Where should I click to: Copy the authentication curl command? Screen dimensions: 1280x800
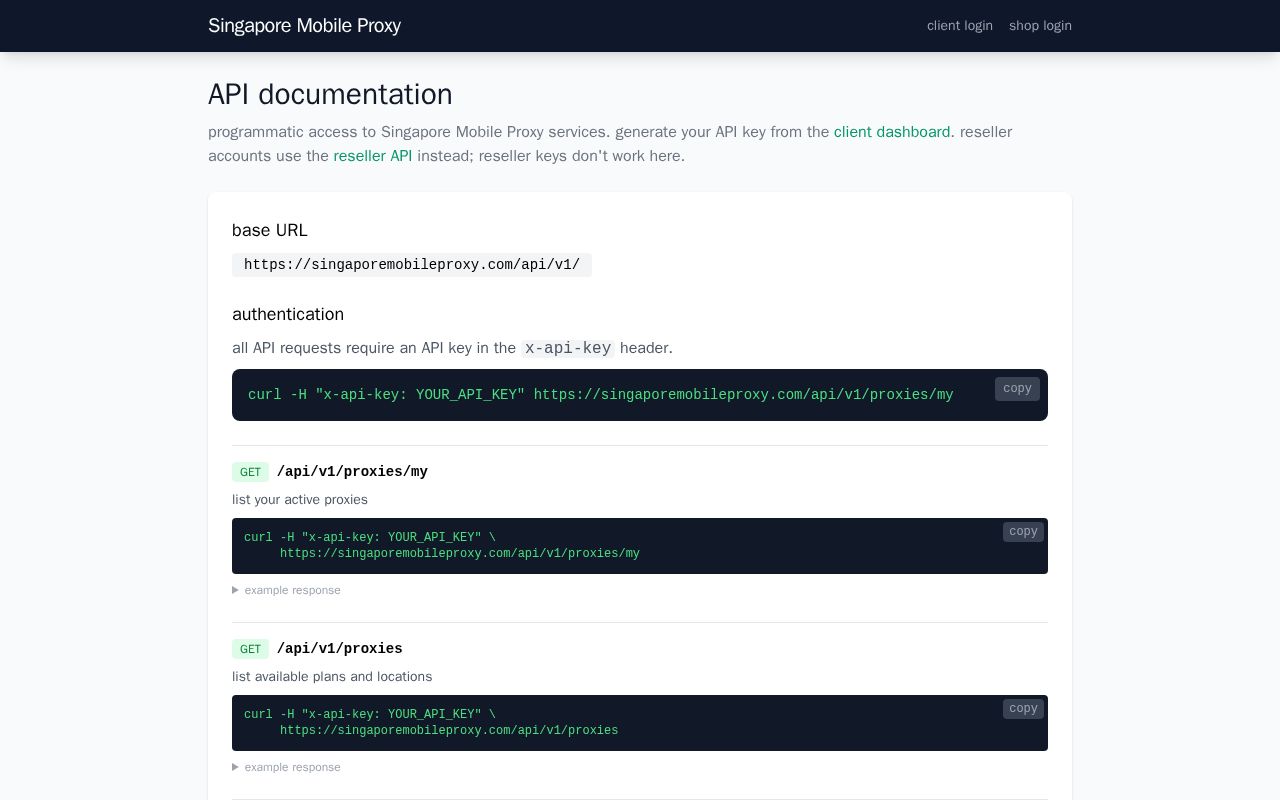pos(1017,389)
